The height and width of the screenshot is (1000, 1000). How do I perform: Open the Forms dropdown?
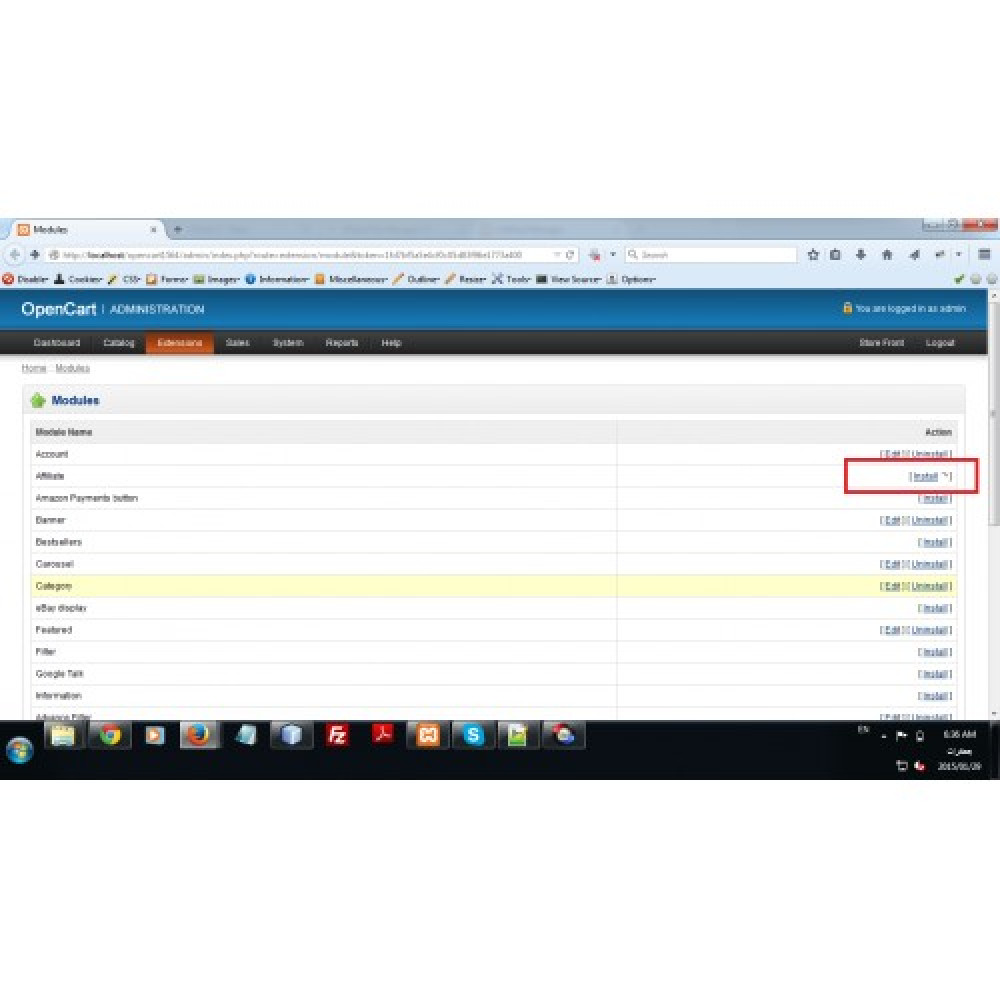point(168,279)
